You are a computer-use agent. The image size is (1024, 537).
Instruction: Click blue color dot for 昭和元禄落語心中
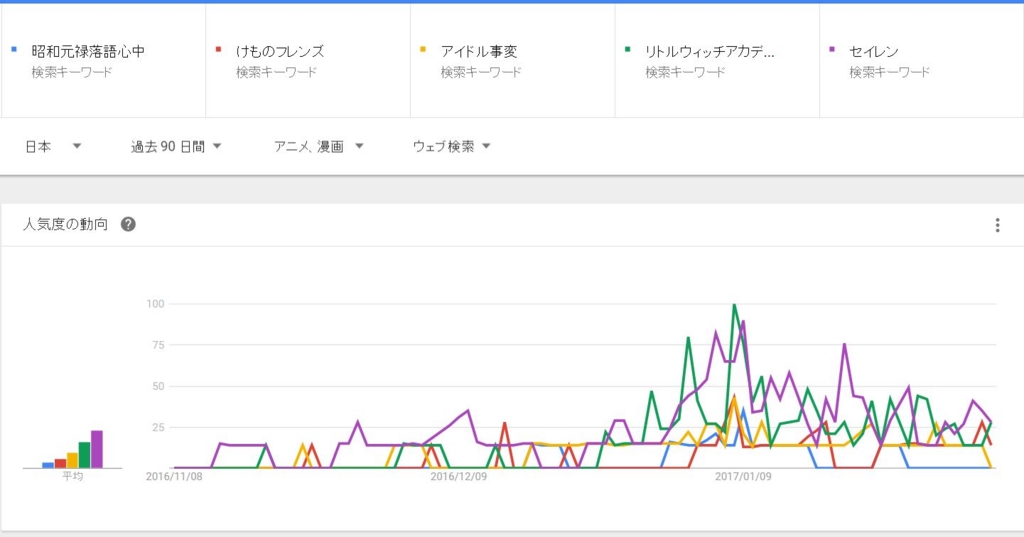(x=14, y=49)
